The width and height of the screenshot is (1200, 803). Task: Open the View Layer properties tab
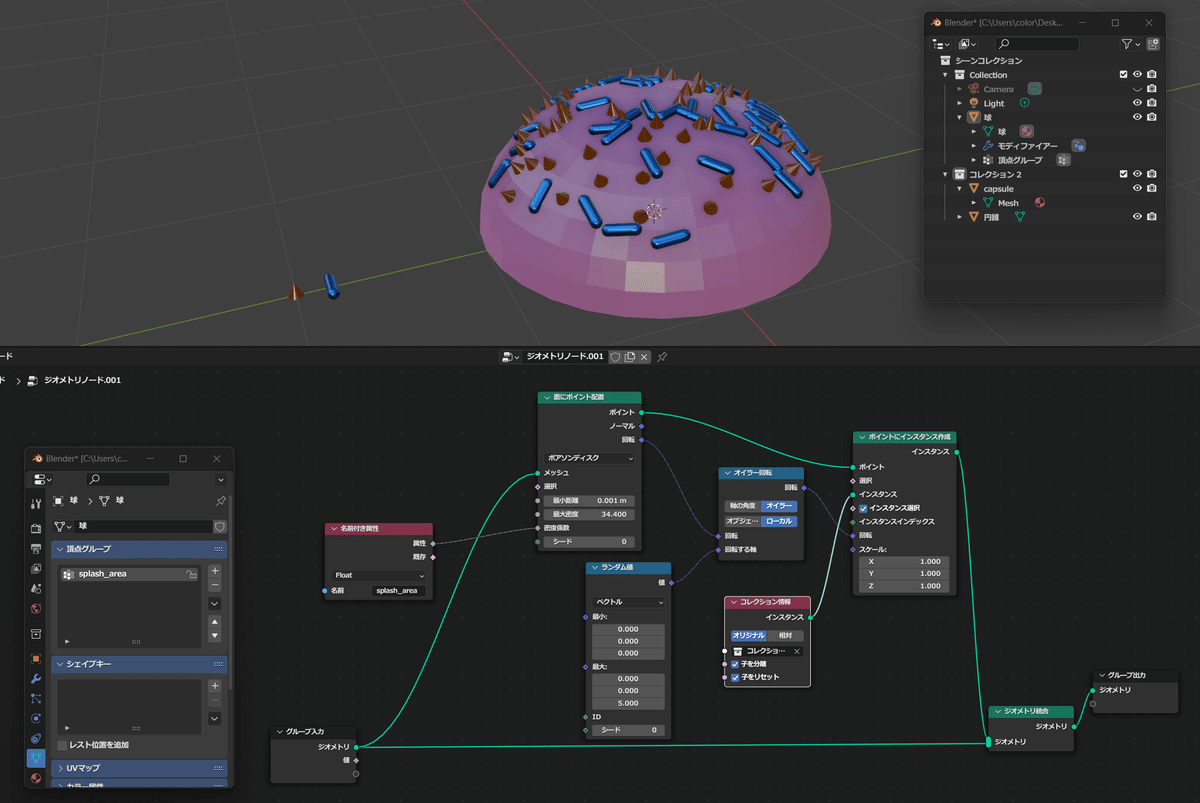click(36, 568)
